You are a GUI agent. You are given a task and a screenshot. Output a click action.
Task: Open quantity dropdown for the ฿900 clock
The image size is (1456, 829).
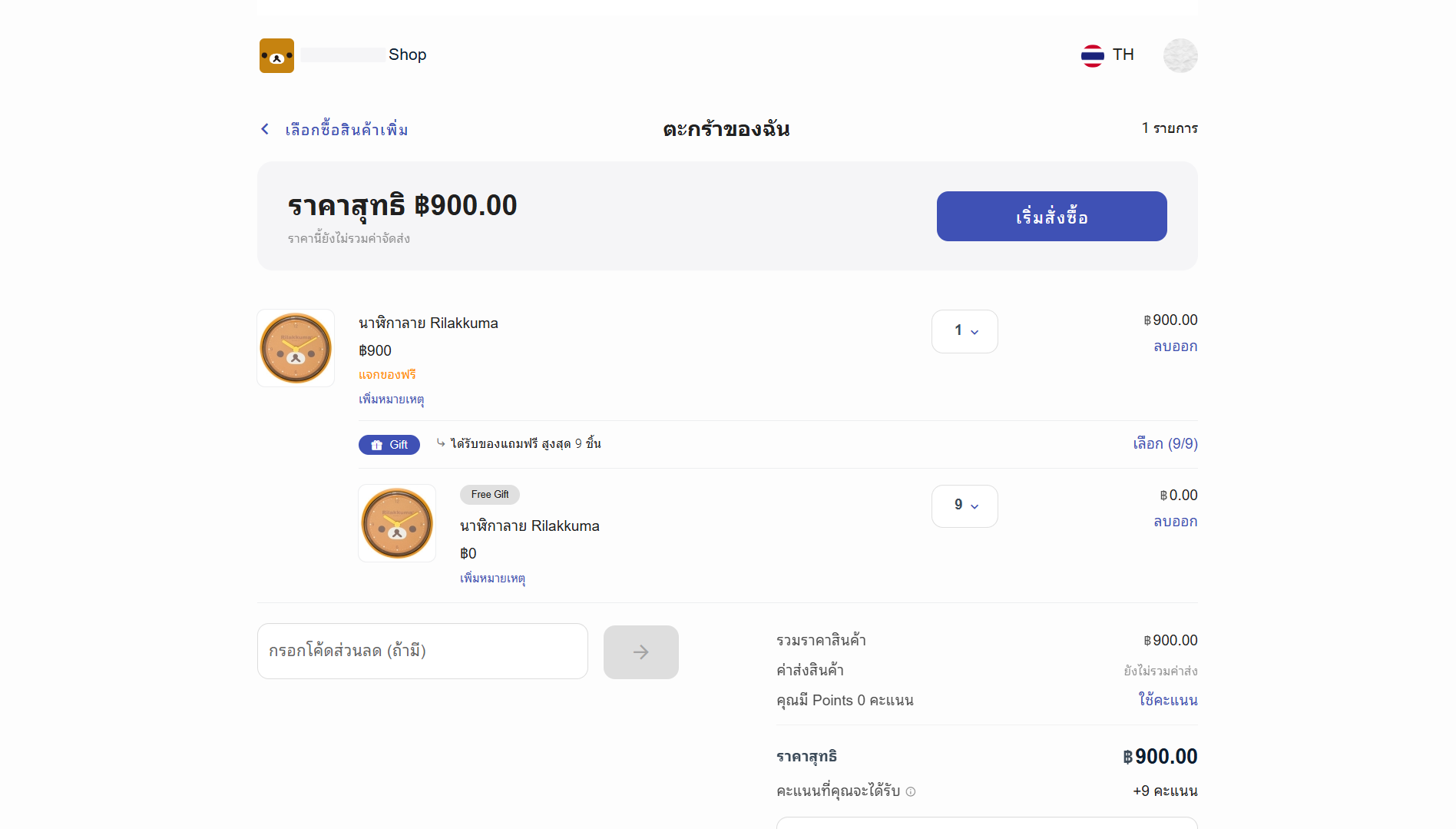click(x=965, y=331)
